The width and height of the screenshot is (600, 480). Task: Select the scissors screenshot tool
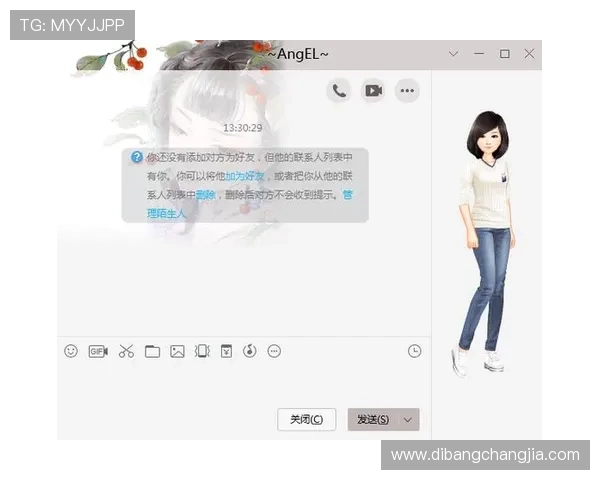pyautogui.click(x=126, y=351)
